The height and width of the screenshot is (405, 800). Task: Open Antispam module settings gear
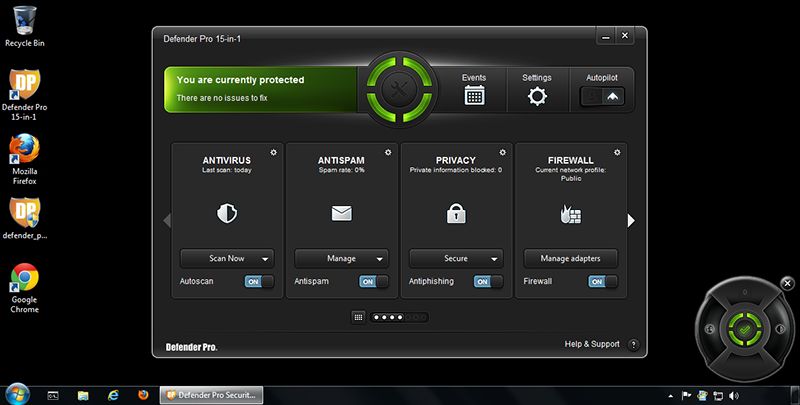pyautogui.click(x=388, y=153)
